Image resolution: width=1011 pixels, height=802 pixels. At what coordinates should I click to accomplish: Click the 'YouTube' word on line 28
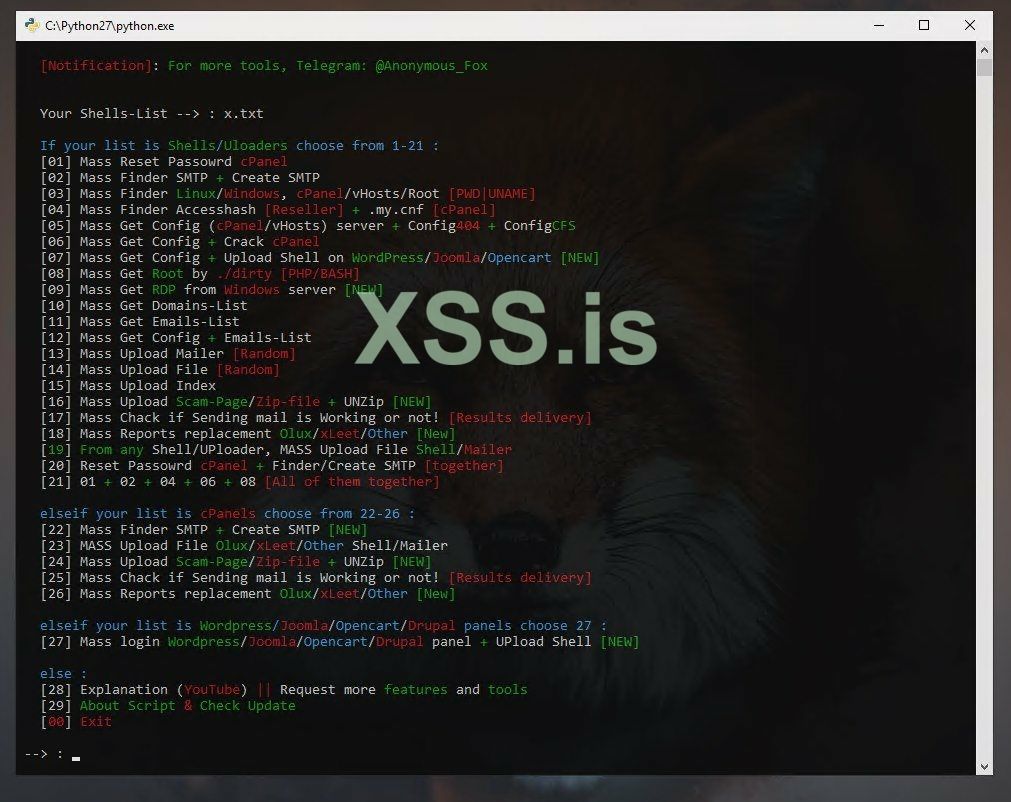[x=211, y=690]
